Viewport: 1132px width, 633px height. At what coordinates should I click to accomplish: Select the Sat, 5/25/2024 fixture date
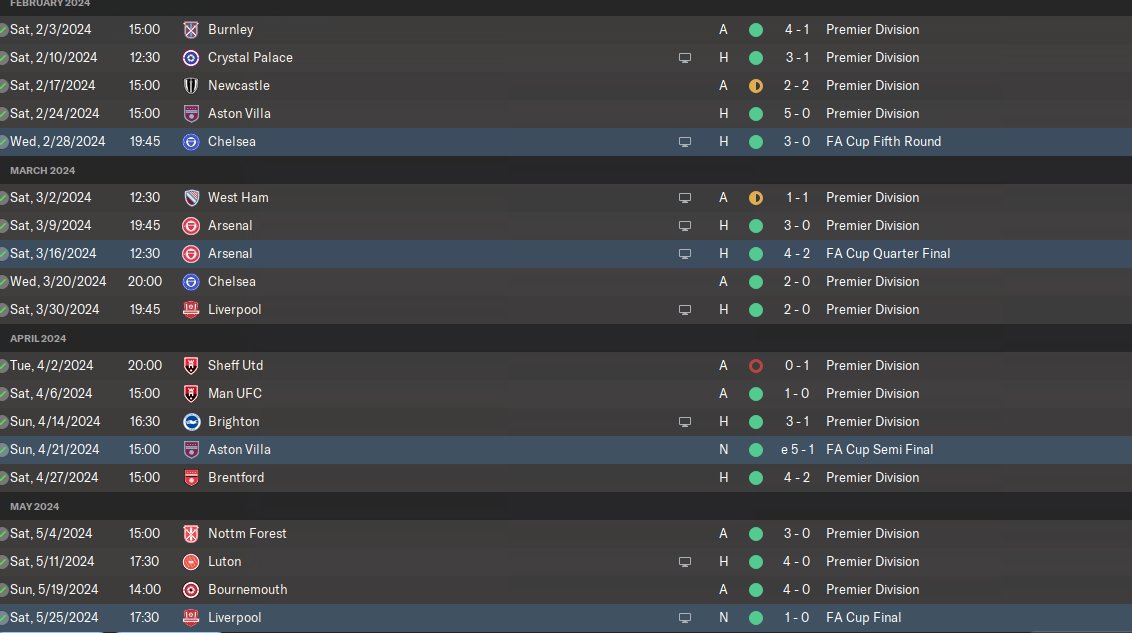coord(54,618)
